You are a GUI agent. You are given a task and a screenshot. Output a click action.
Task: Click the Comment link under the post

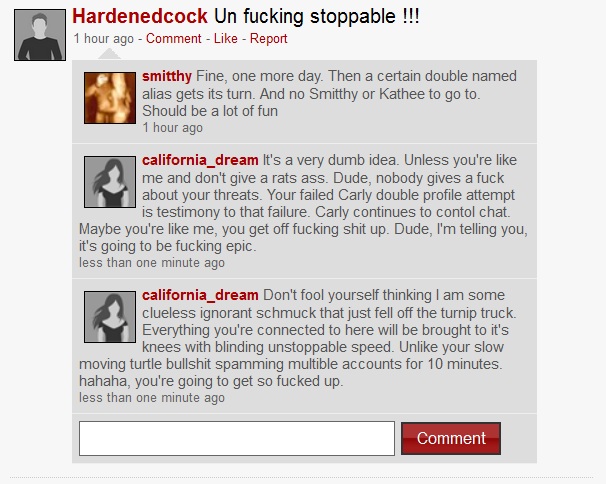[x=174, y=39]
